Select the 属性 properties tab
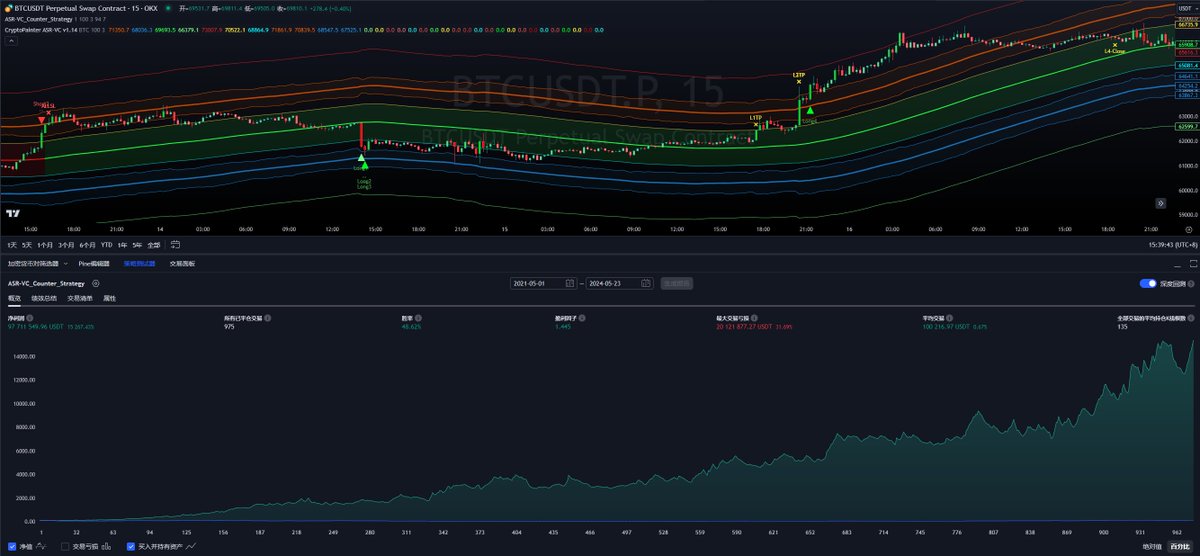 tap(110, 298)
